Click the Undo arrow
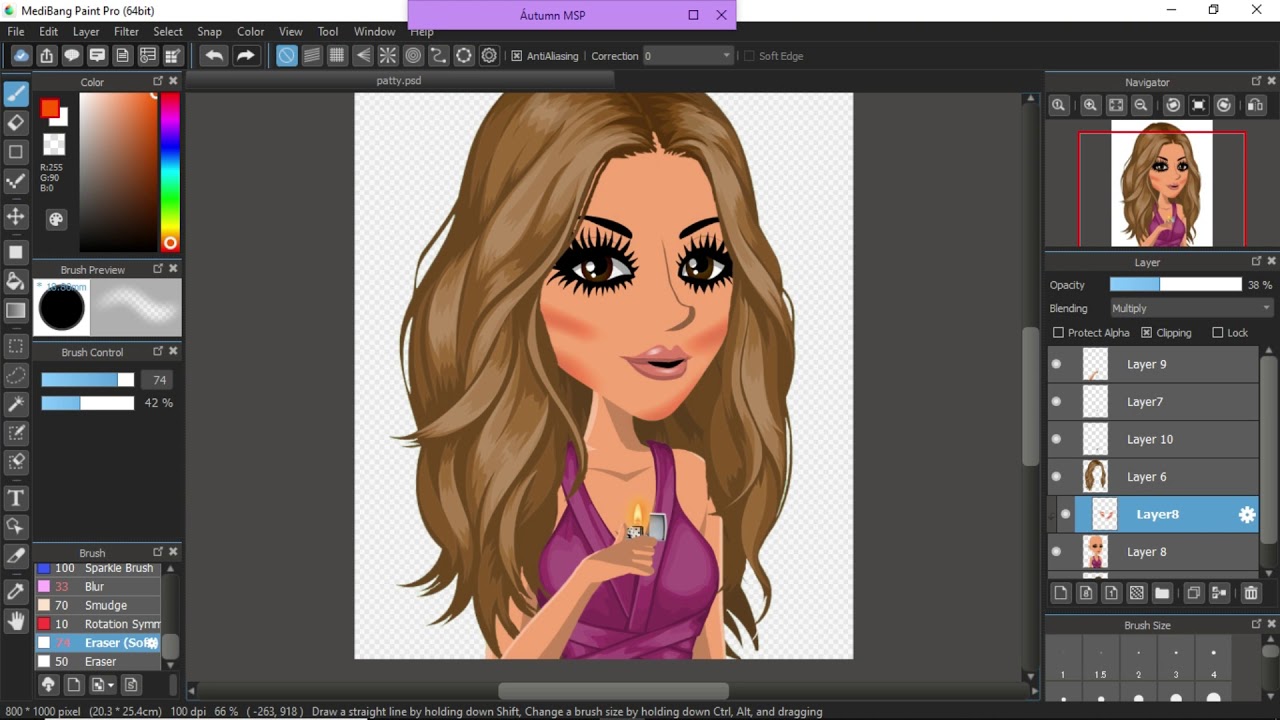 pyautogui.click(x=214, y=56)
